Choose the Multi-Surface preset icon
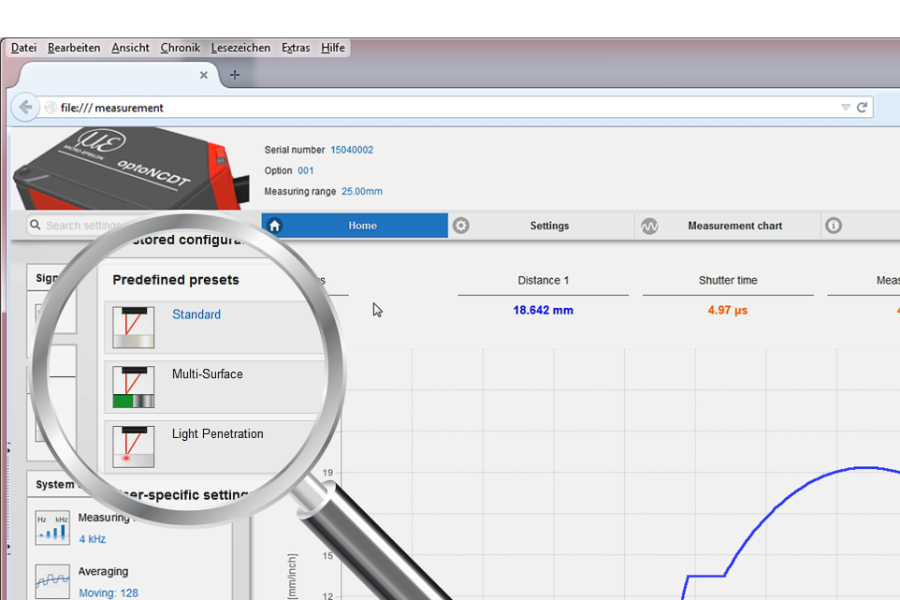 point(133,387)
